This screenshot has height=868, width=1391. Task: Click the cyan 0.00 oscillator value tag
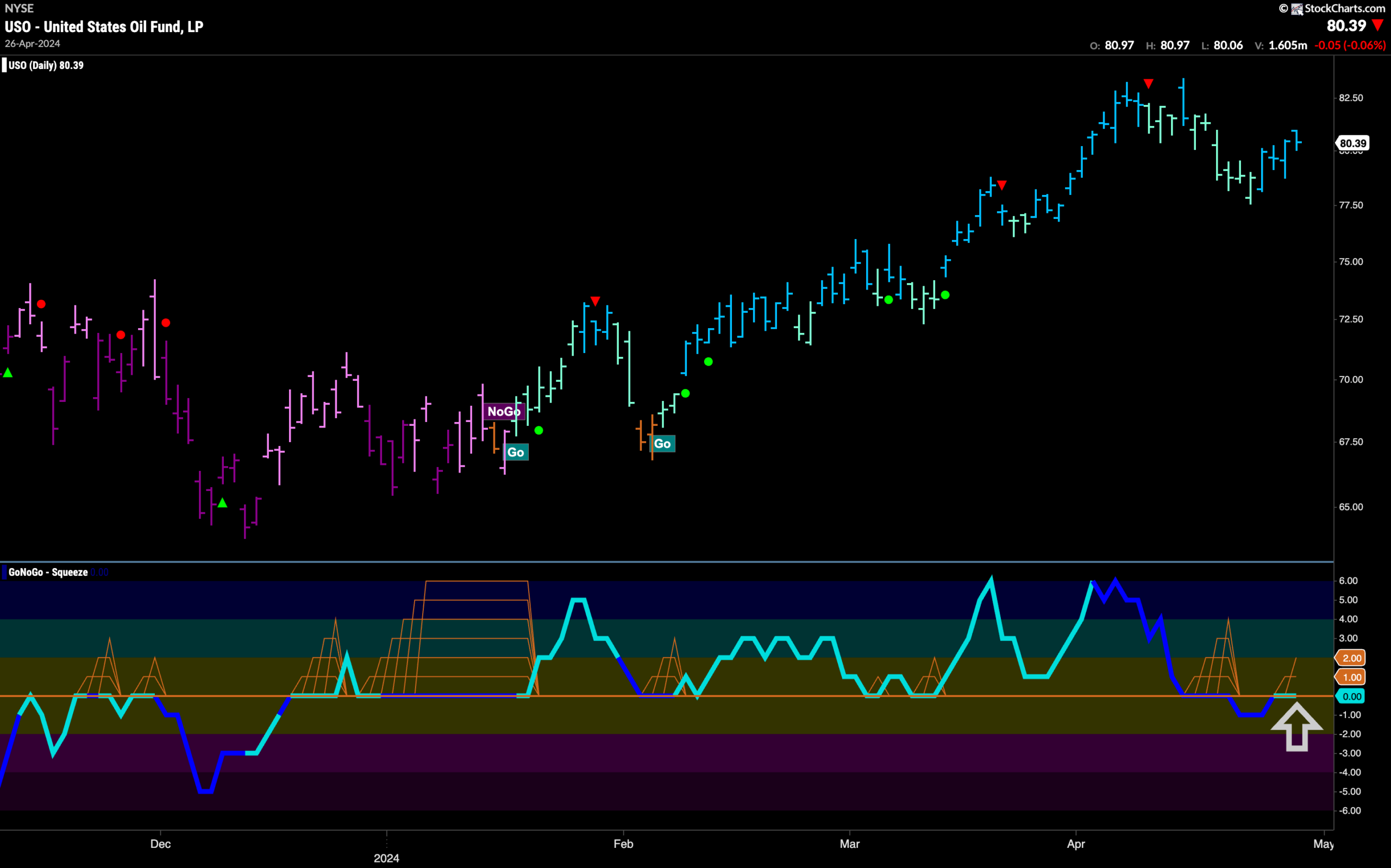click(x=1351, y=696)
